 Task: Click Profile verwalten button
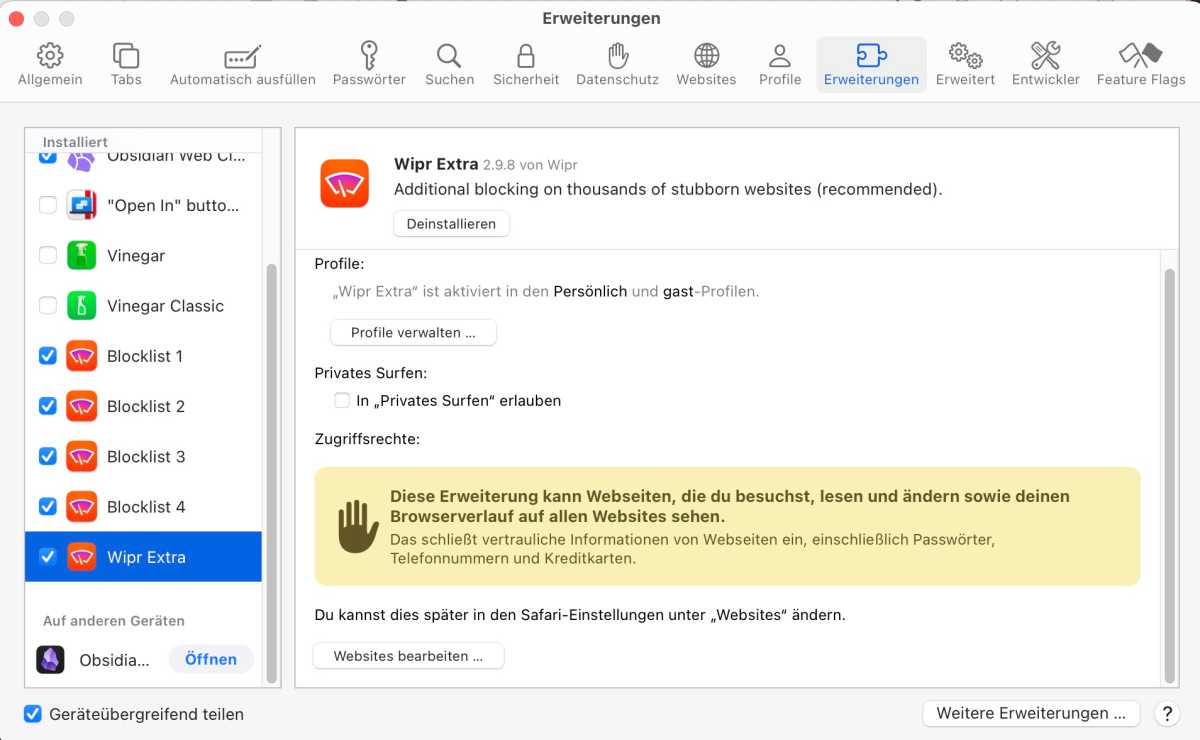click(x=413, y=333)
